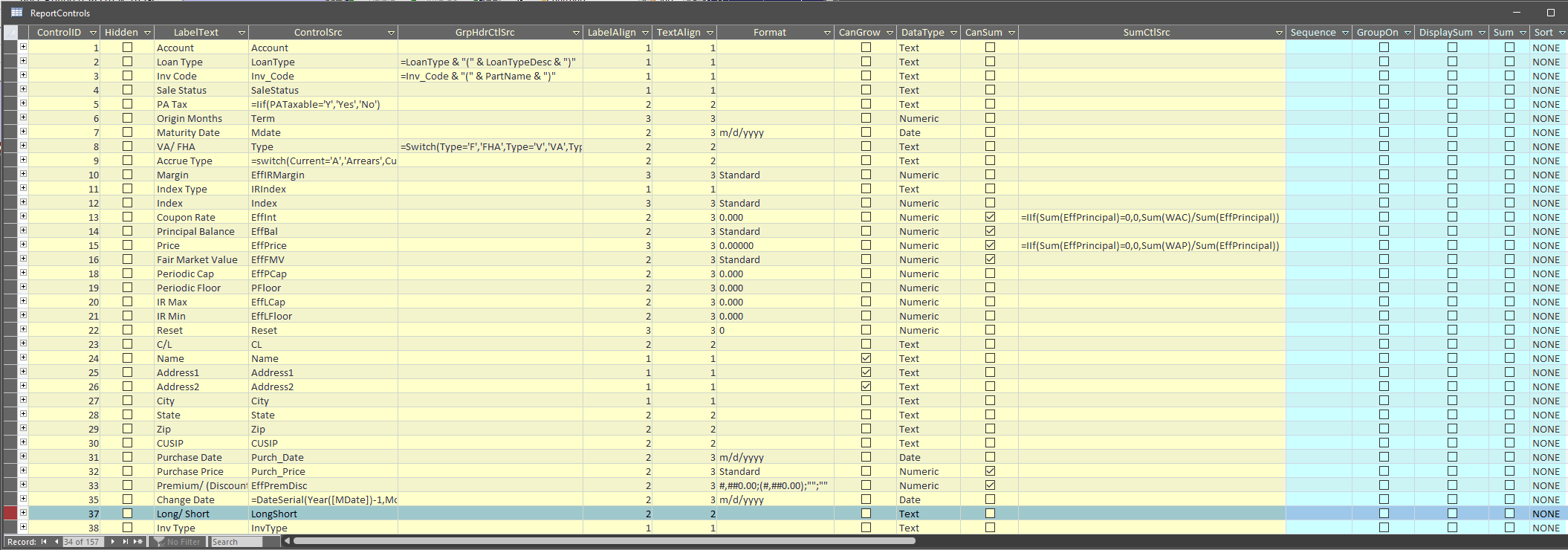Image resolution: width=1568 pixels, height=550 pixels.
Task: Click ReportControls table icon in title bar
Action: point(16,13)
